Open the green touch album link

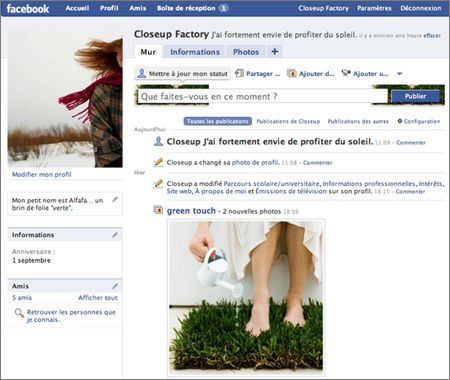point(191,211)
